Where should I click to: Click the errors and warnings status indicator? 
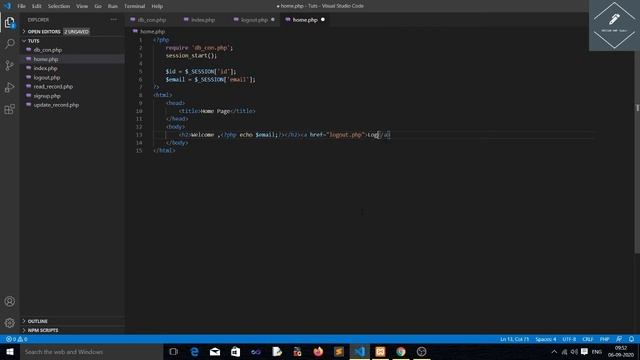point(16,339)
